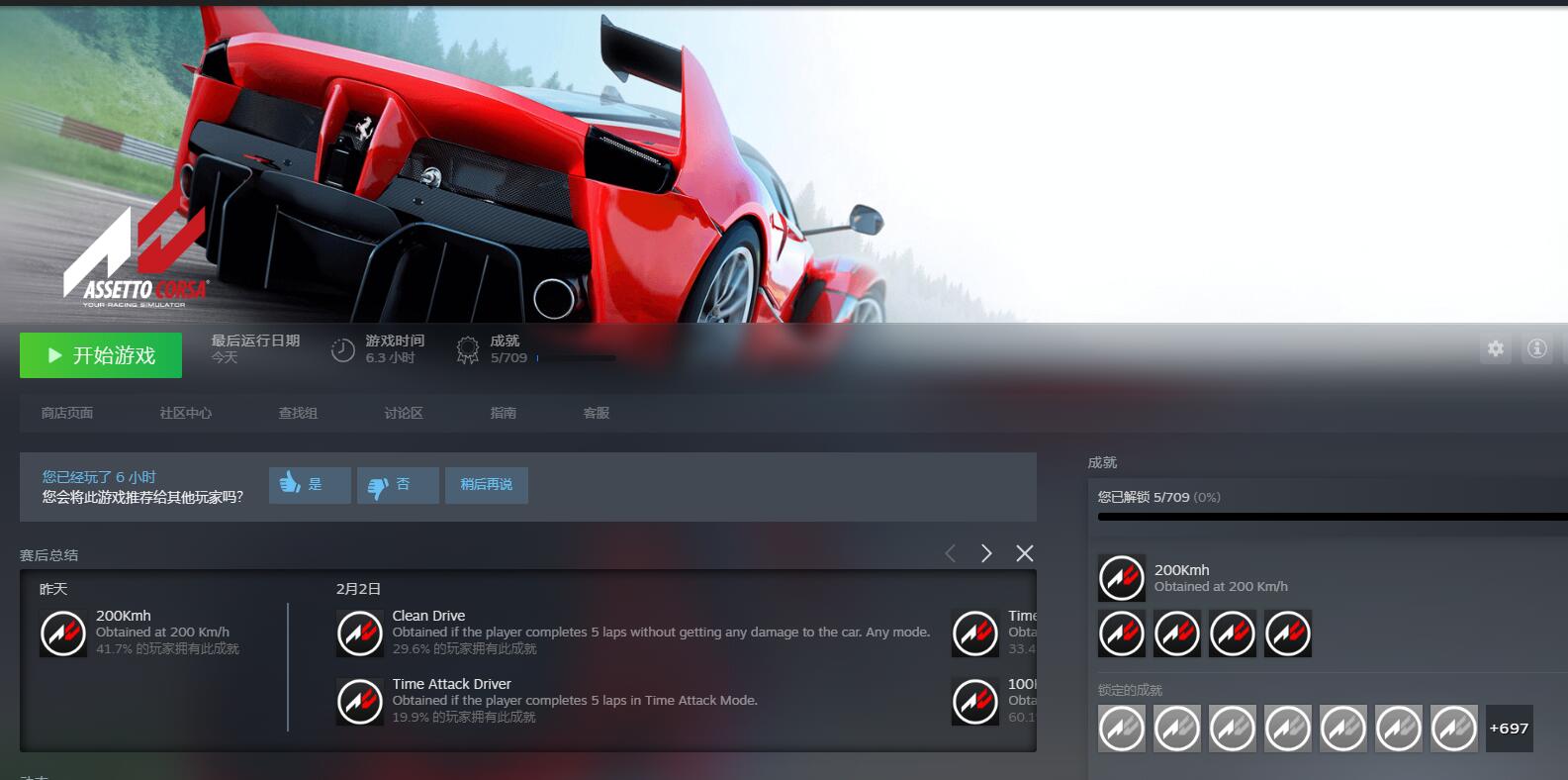The height and width of the screenshot is (780, 1568).
Task: Click the 成就 badge icon in header
Action: [x=467, y=350]
